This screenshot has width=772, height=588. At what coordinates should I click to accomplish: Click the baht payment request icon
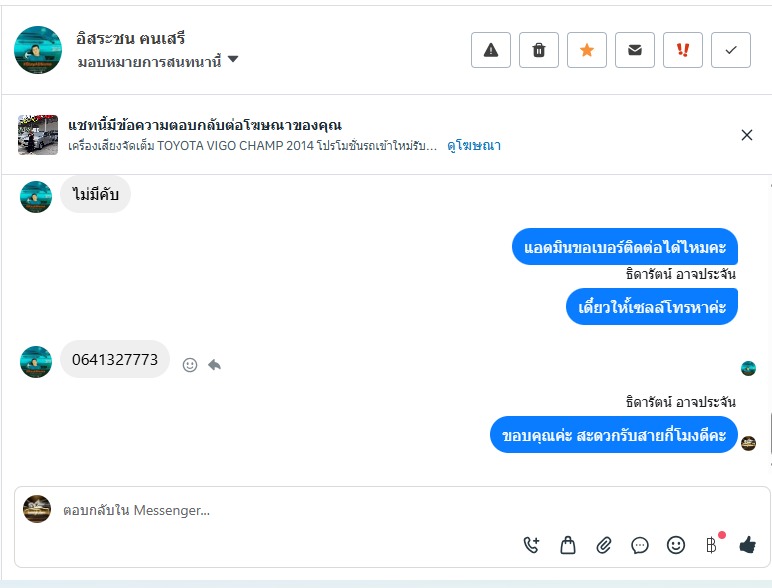[711, 545]
